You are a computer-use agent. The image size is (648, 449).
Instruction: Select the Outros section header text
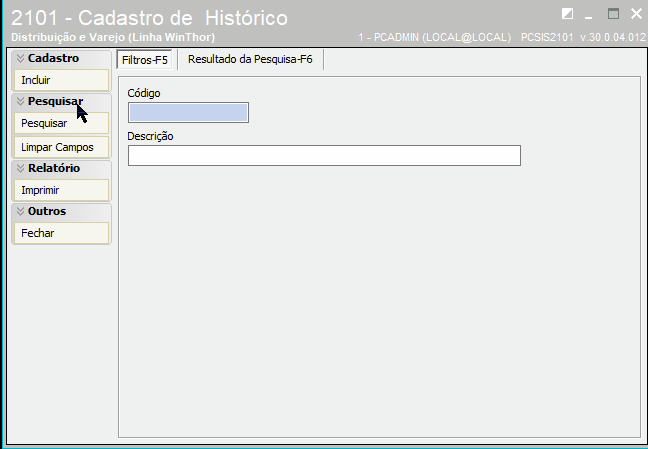[x=47, y=211]
